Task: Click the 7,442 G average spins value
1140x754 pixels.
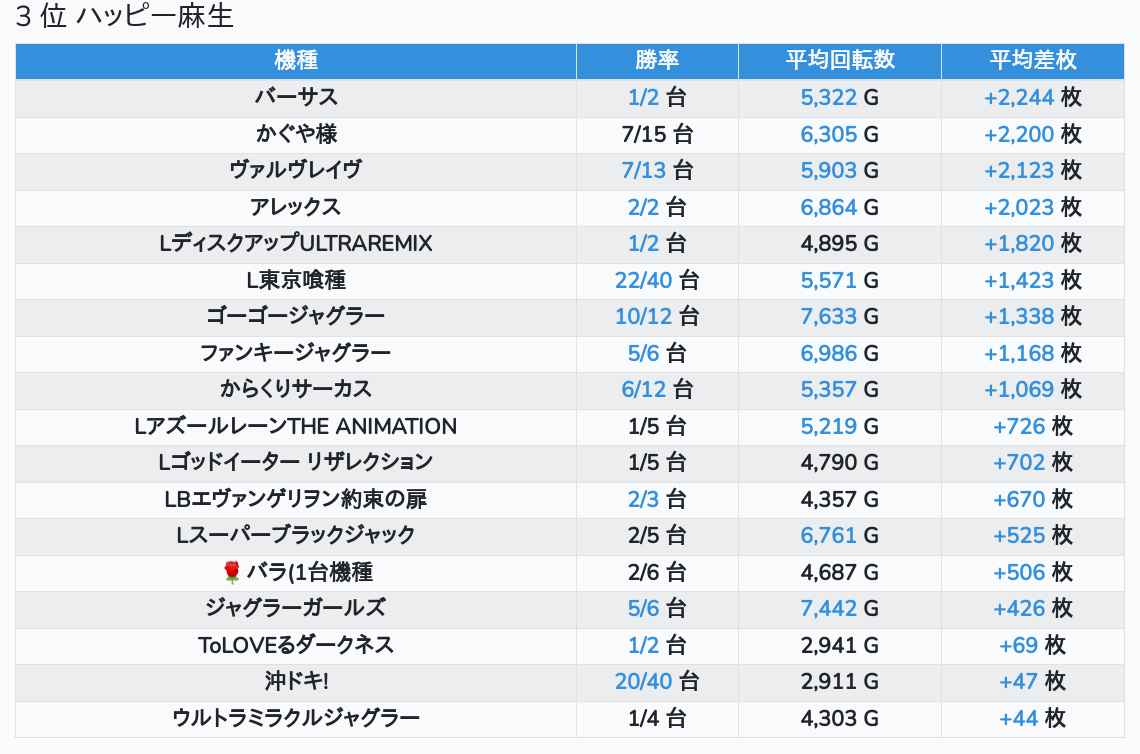Action: click(x=840, y=609)
